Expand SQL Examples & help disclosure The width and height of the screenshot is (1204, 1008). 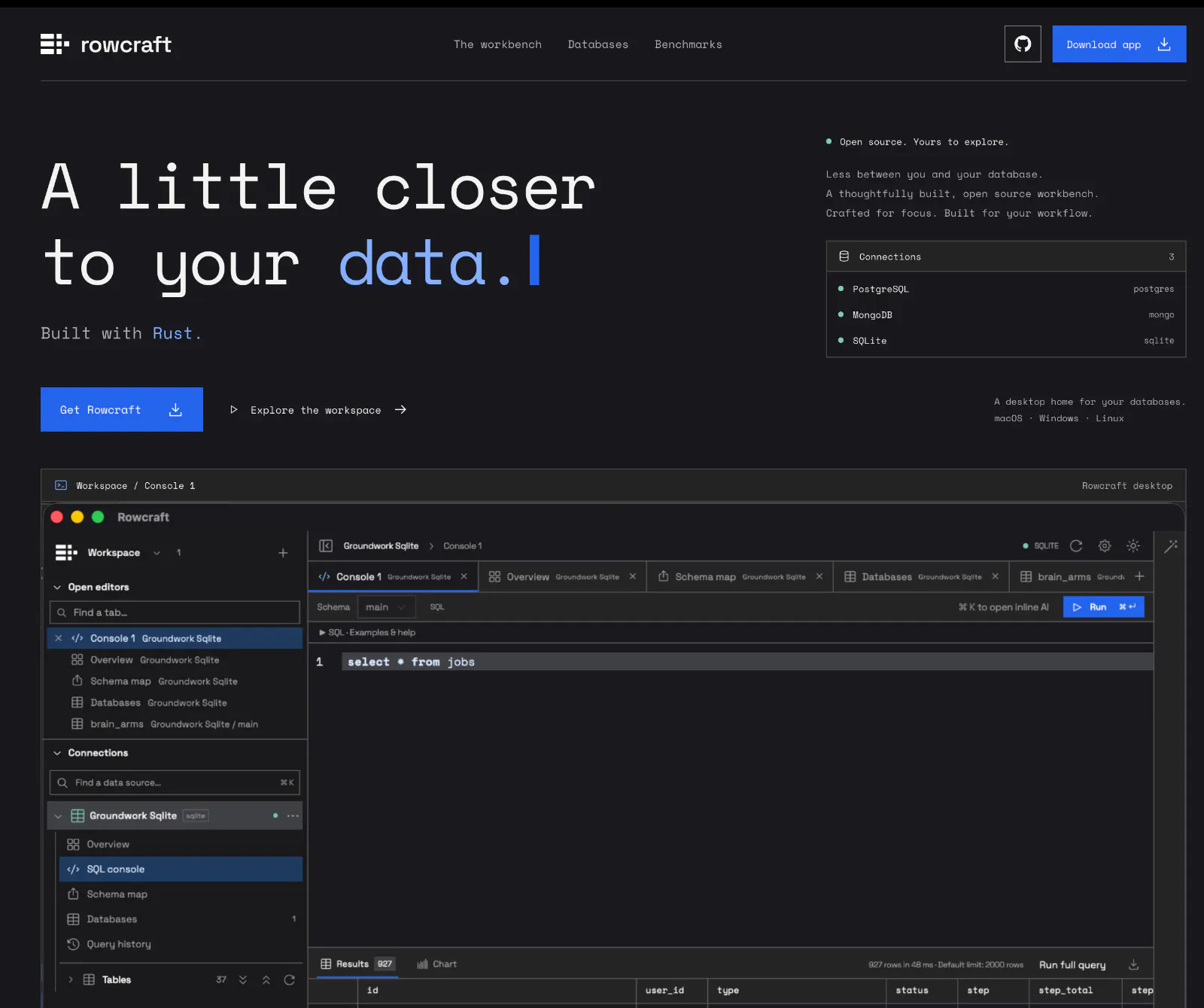367,633
